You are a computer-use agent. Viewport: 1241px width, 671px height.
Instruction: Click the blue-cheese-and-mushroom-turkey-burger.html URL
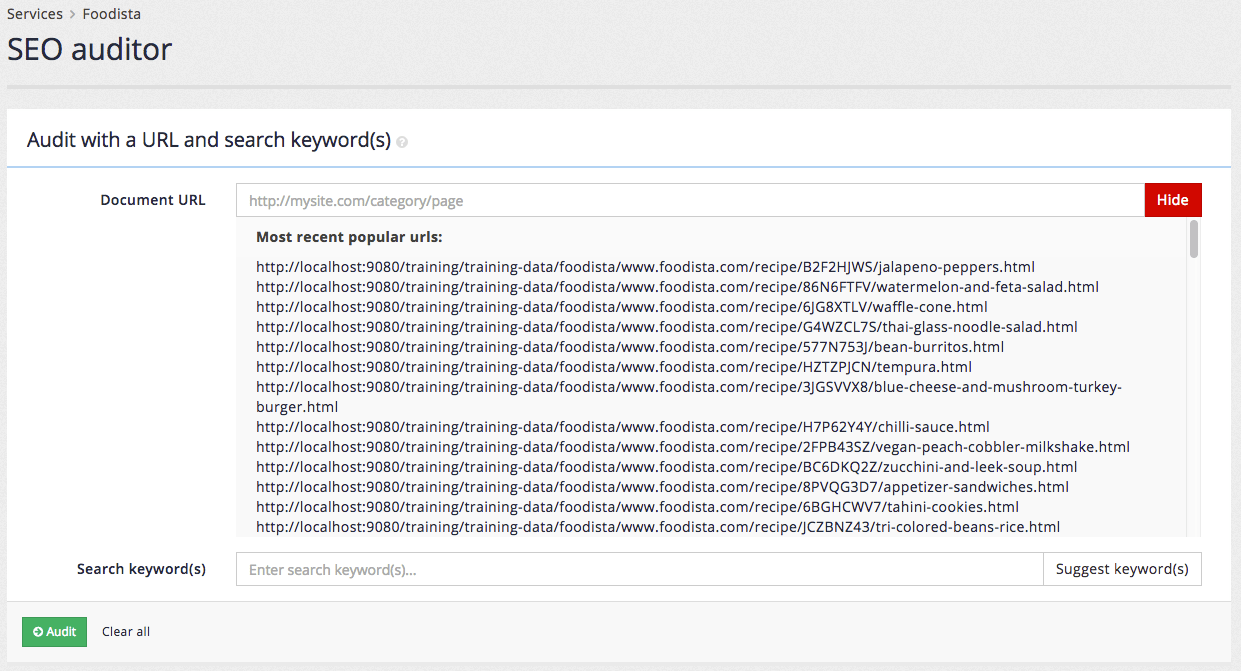[688, 387]
